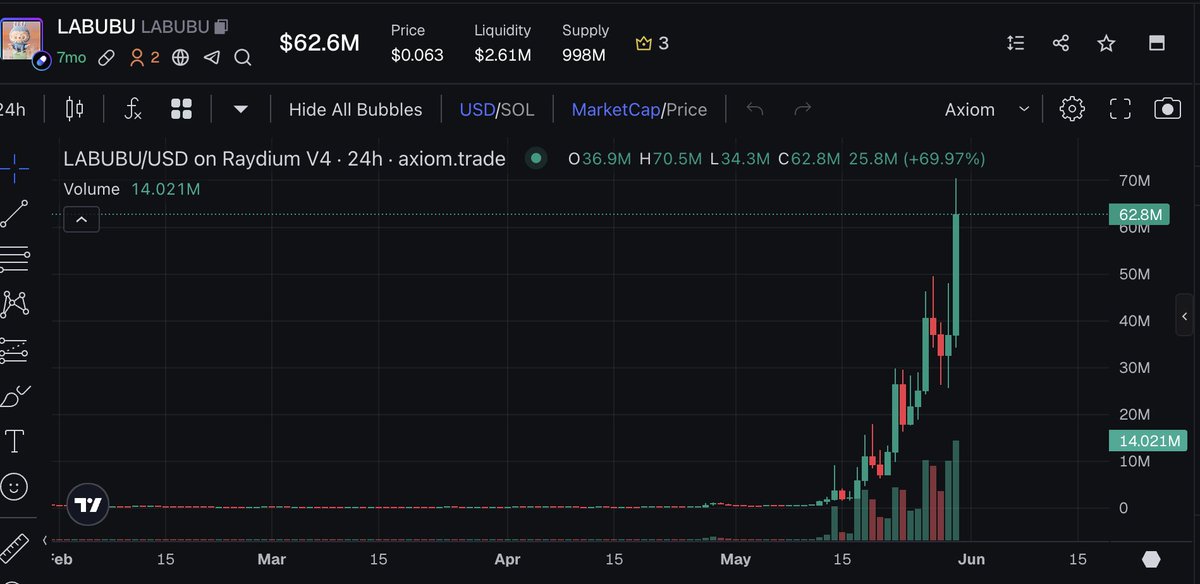Change the candlestick chart style
This screenshot has width=1200, height=584.
75,109
